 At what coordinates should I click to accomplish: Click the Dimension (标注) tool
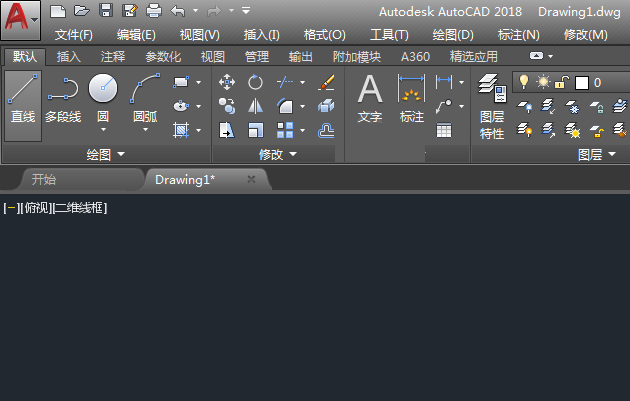(x=411, y=98)
